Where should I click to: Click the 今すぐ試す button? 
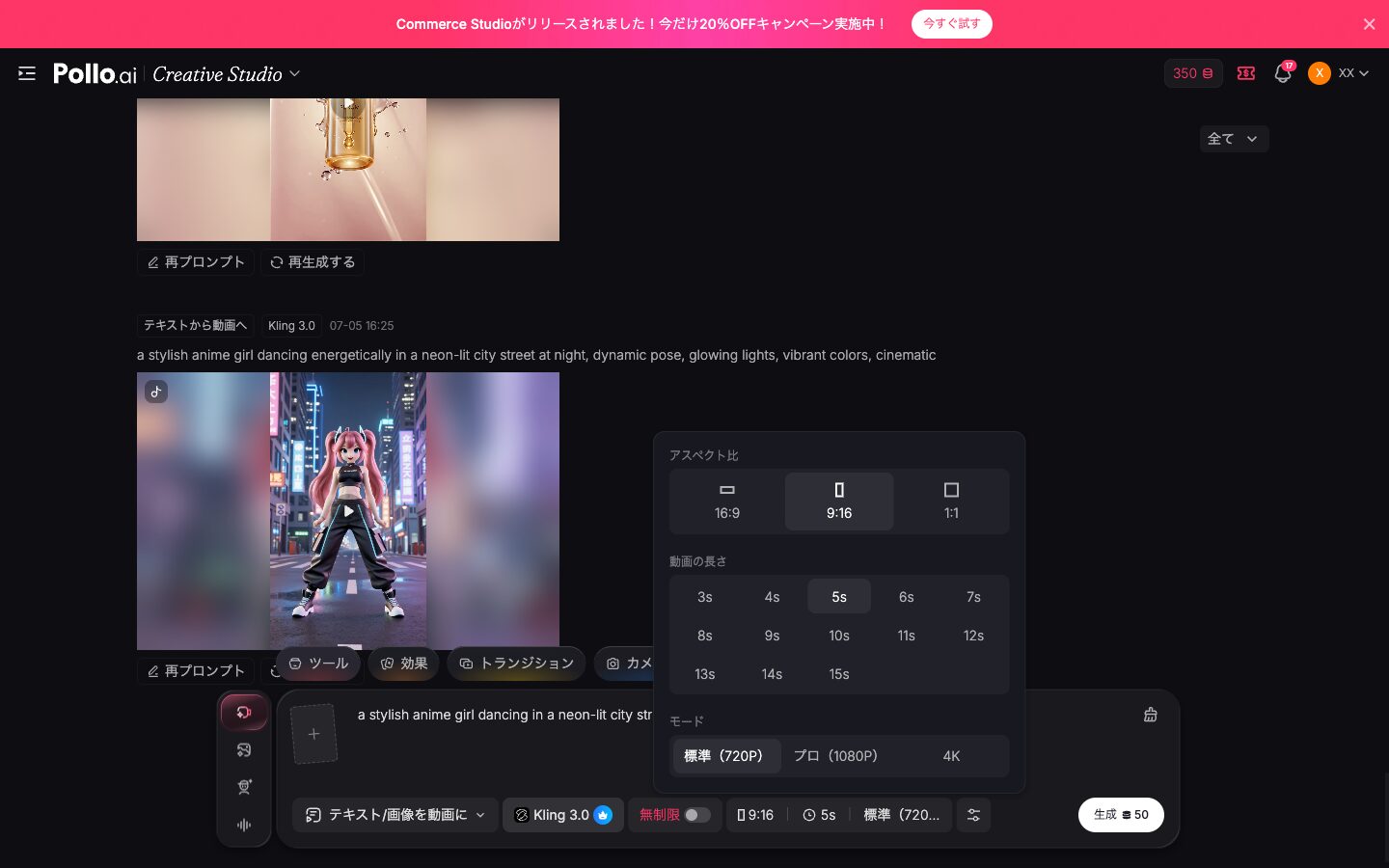951,24
